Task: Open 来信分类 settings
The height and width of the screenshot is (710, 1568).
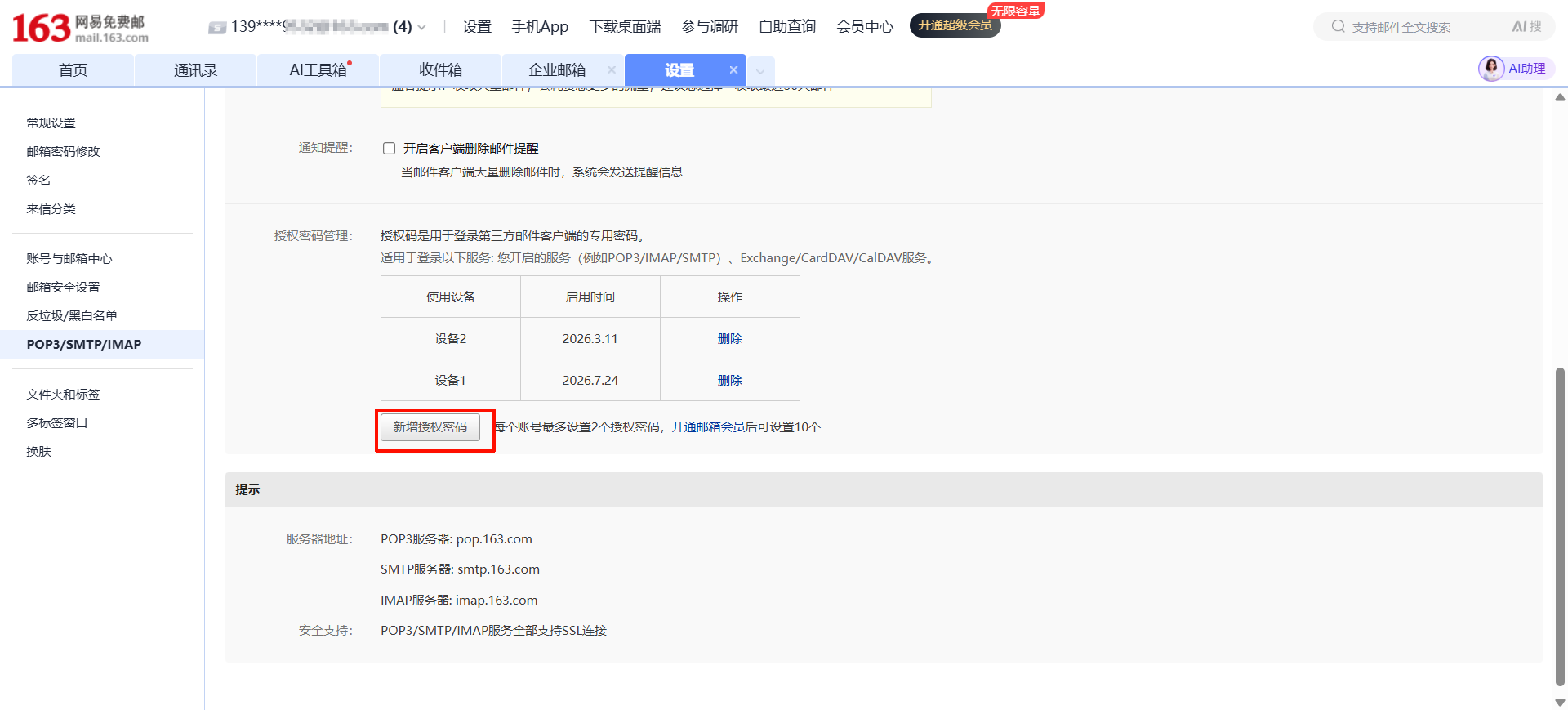Action: tap(51, 209)
